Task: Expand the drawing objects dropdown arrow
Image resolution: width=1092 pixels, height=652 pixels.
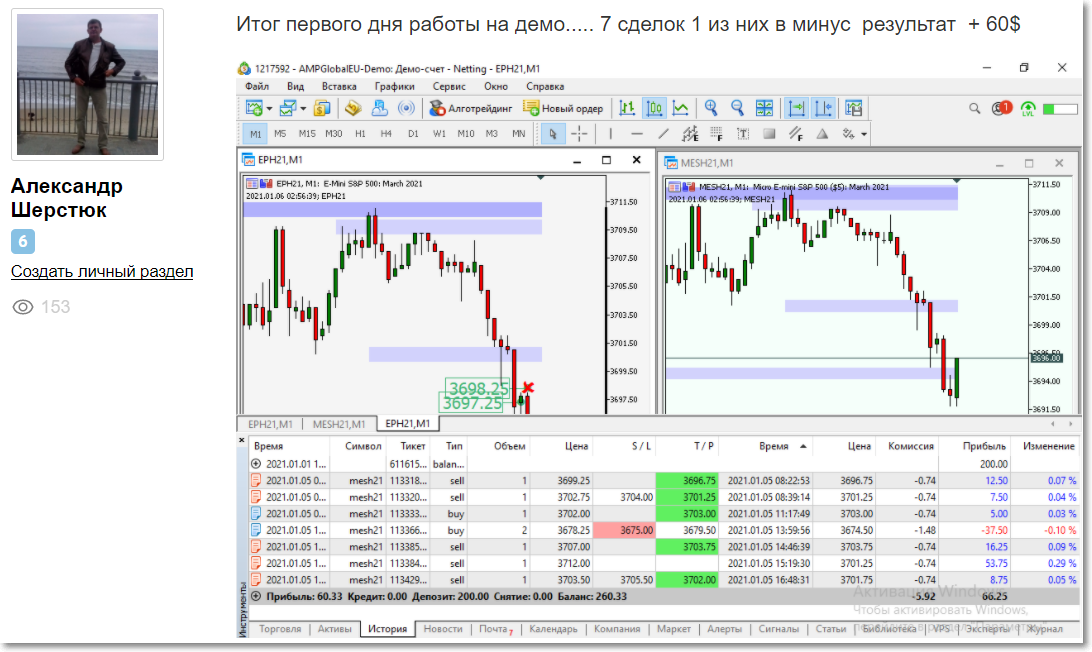Action: click(x=864, y=134)
